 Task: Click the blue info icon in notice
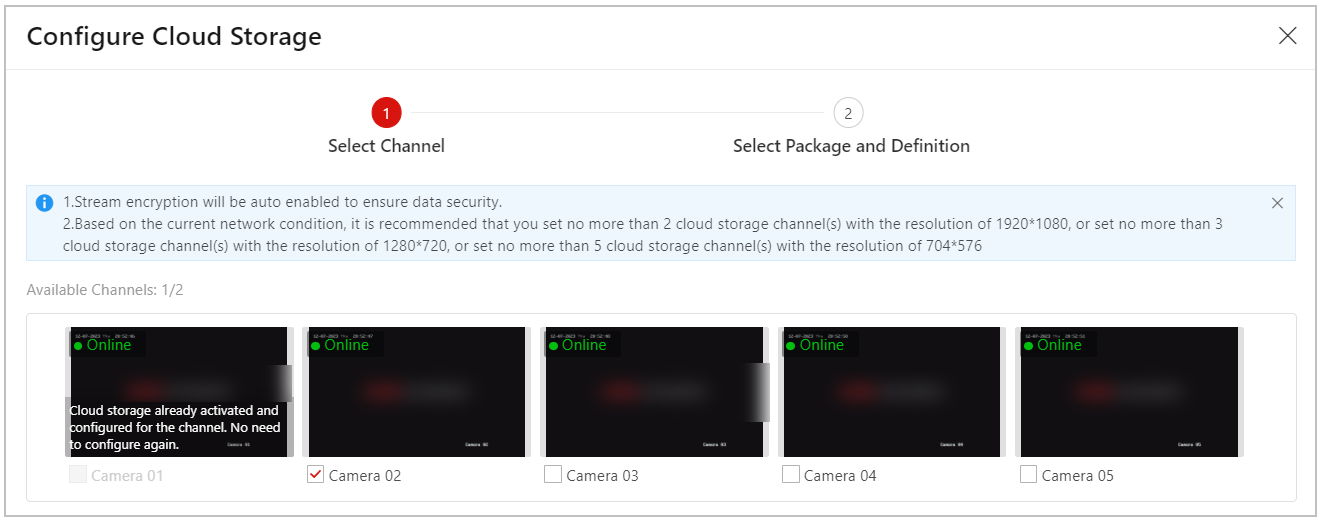[x=44, y=203]
